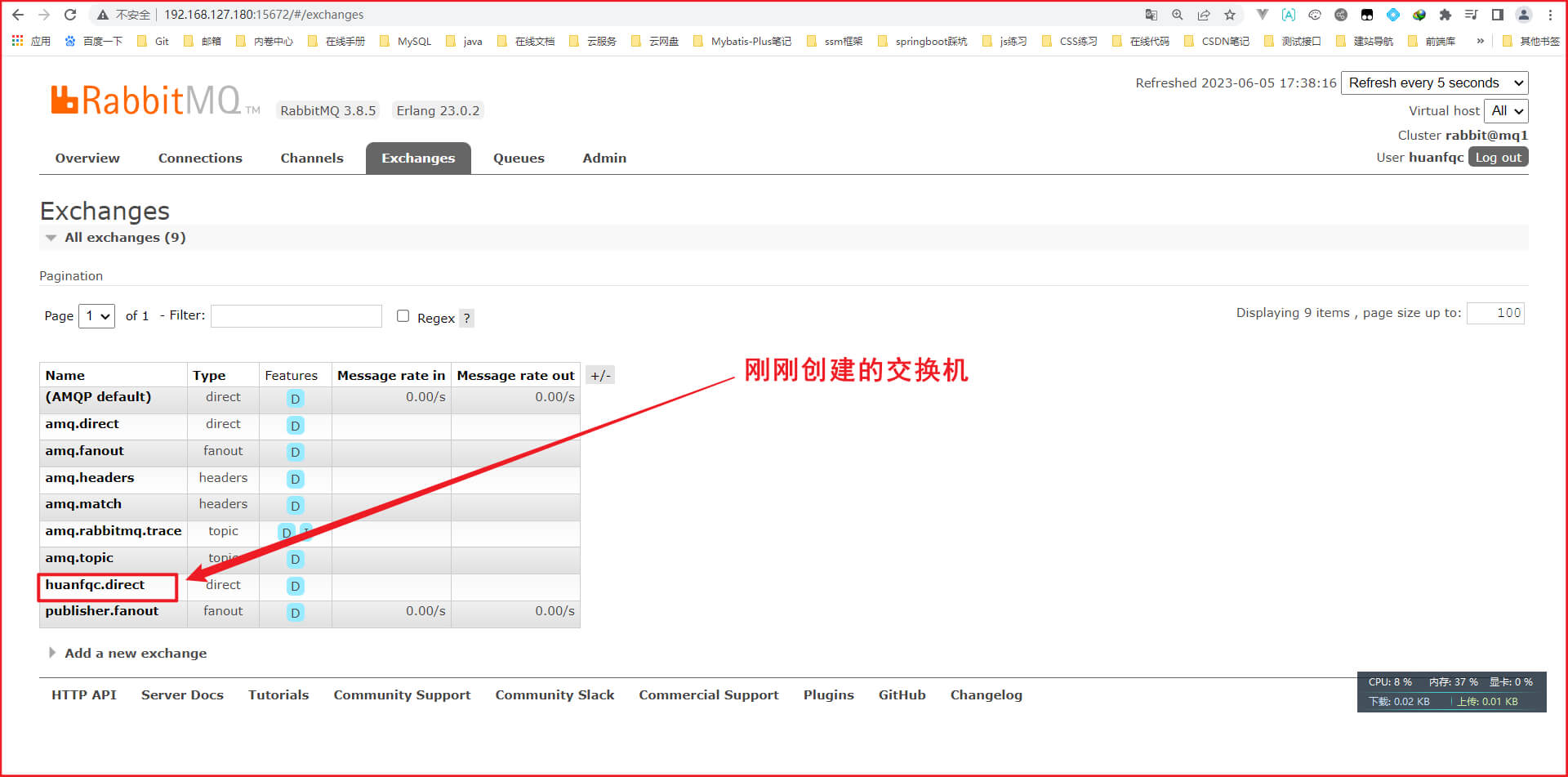Toggle table columns with the +/- button
This screenshot has height=777, width=1568.
pyautogui.click(x=600, y=376)
